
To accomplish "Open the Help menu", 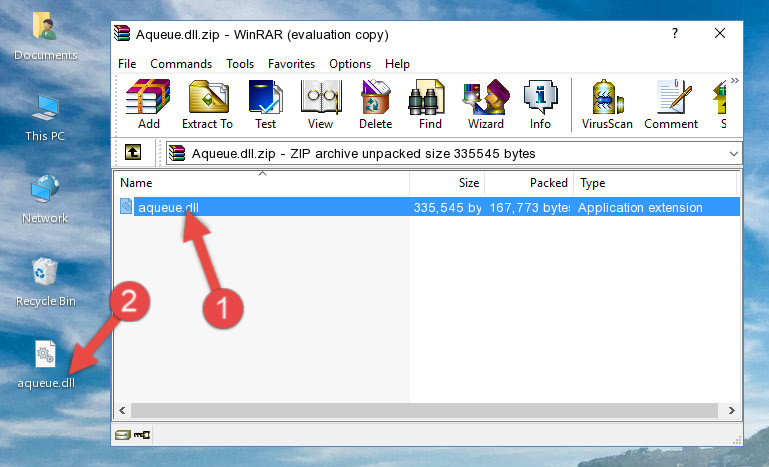I will pyautogui.click(x=397, y=64).
